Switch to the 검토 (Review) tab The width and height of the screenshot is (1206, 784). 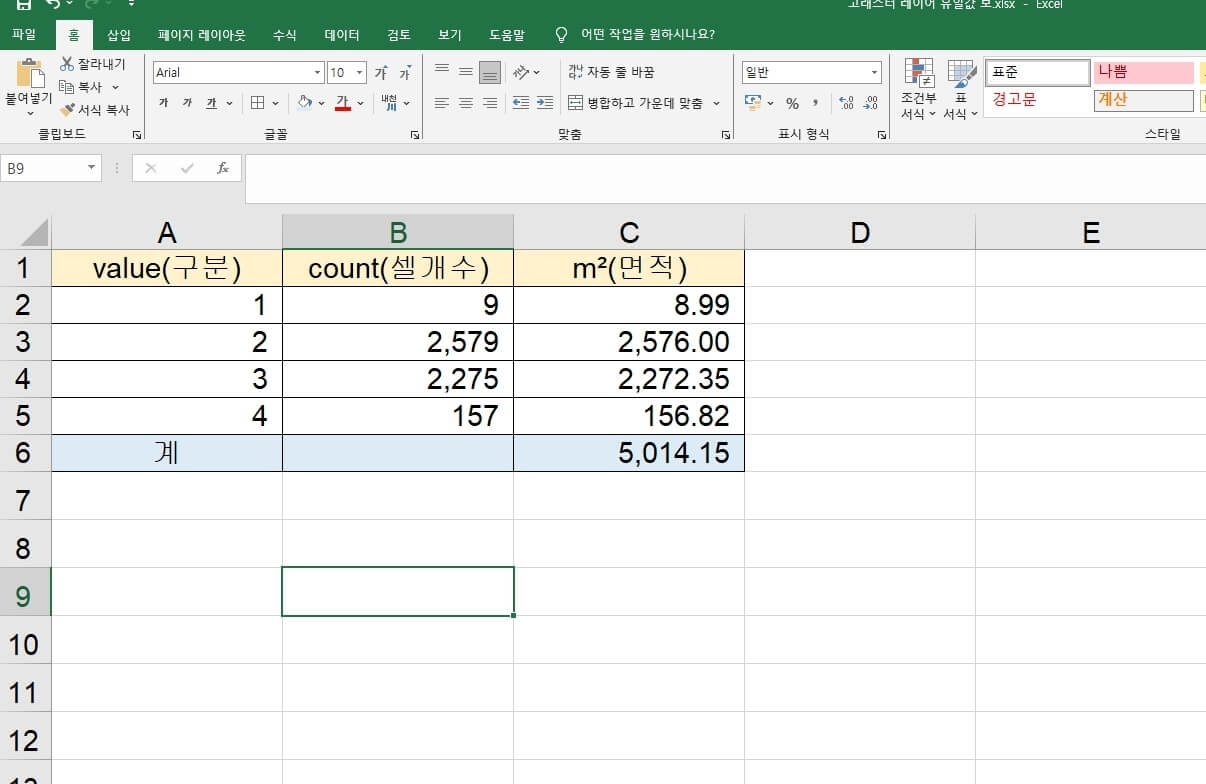[399, 34]
